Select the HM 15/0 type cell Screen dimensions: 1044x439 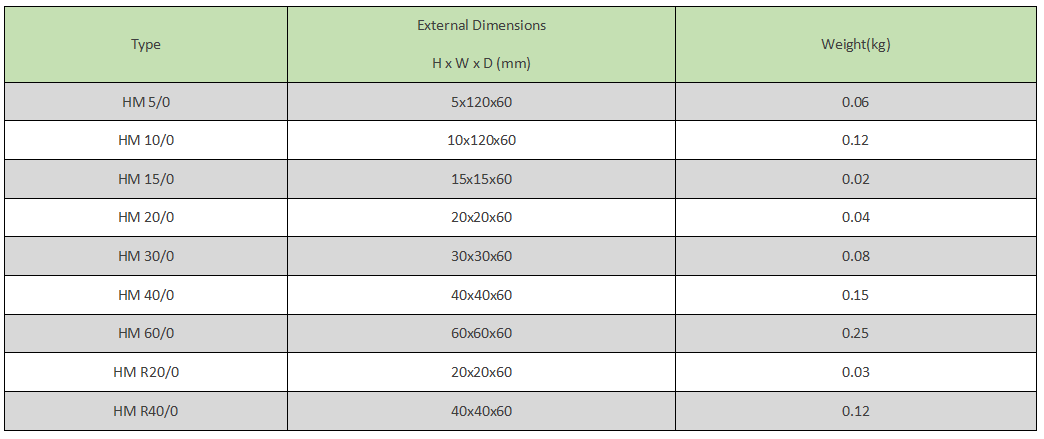coord(146,179)
